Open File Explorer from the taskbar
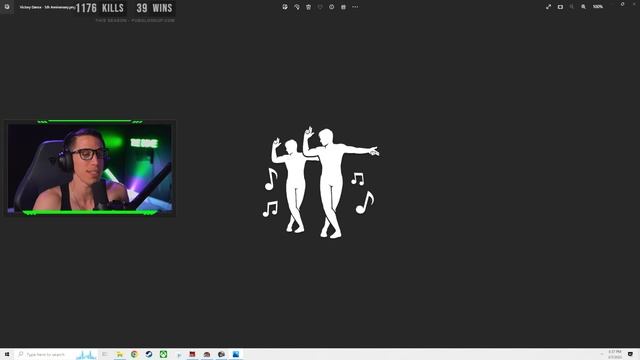 (120, 354)
